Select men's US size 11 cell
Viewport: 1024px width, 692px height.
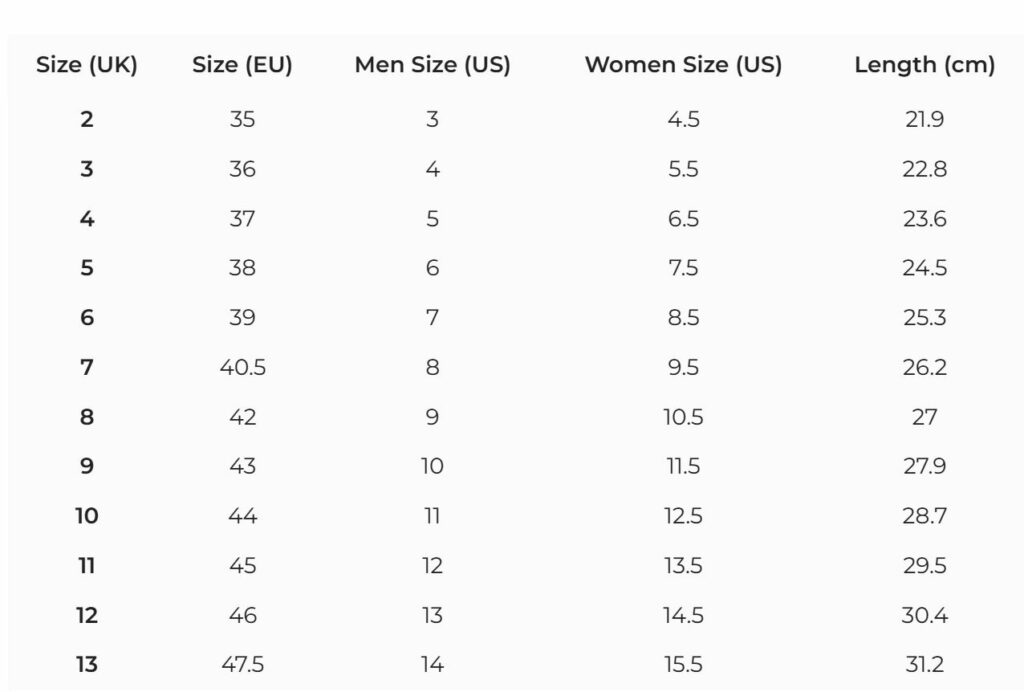click(432, 516)
